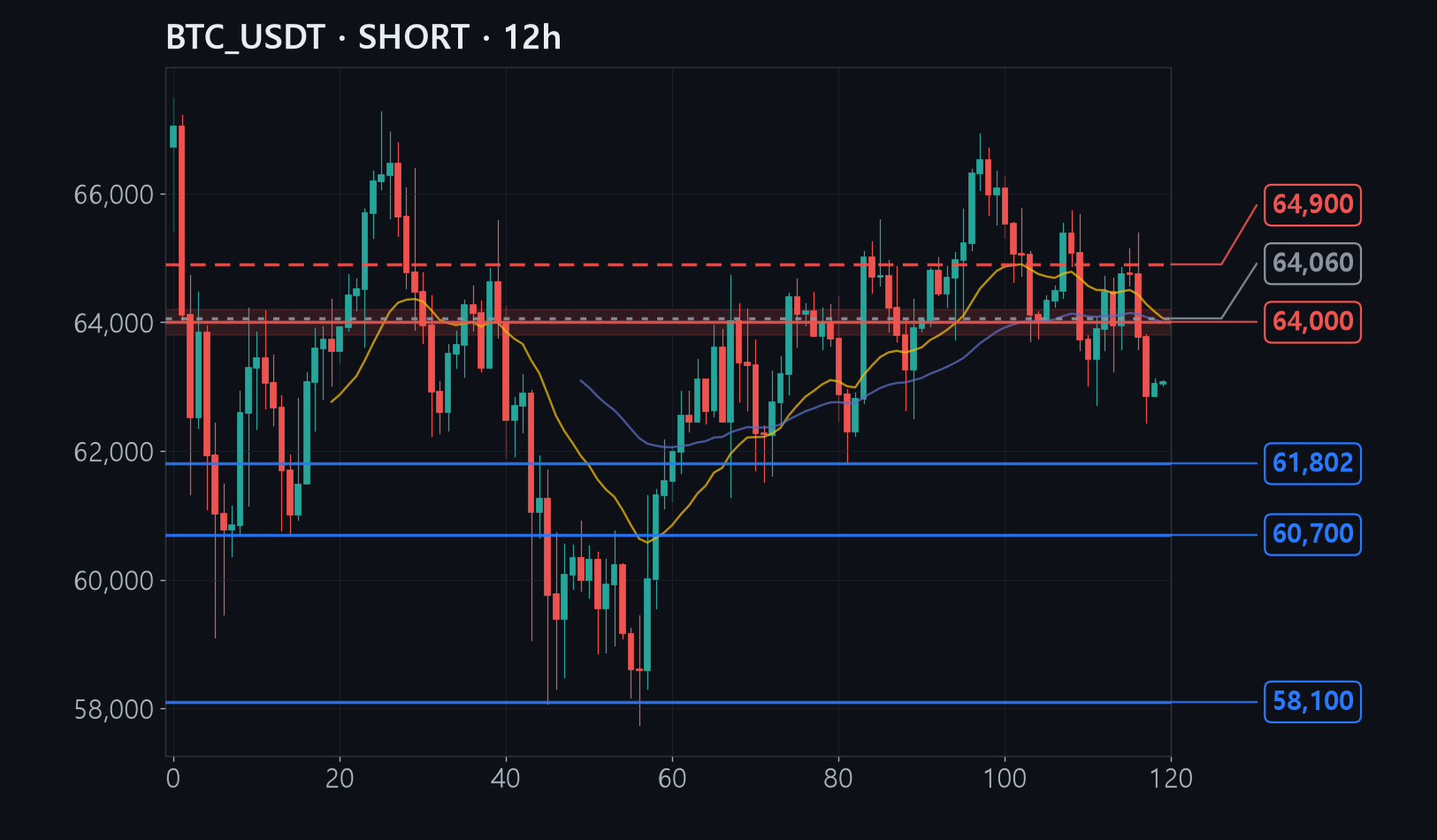Click the dashed red 64,900 level line
This screenshot has height=840, width=1437.
point(668,264)
